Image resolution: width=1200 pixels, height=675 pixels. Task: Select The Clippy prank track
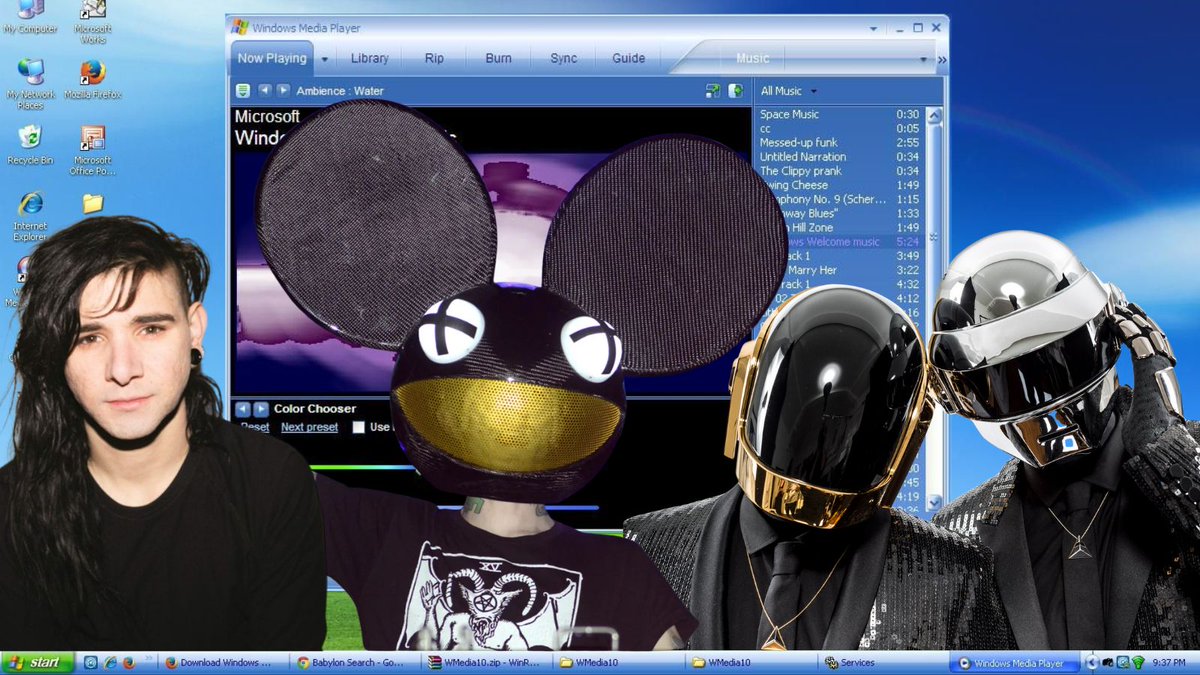[x=840, y=171]
